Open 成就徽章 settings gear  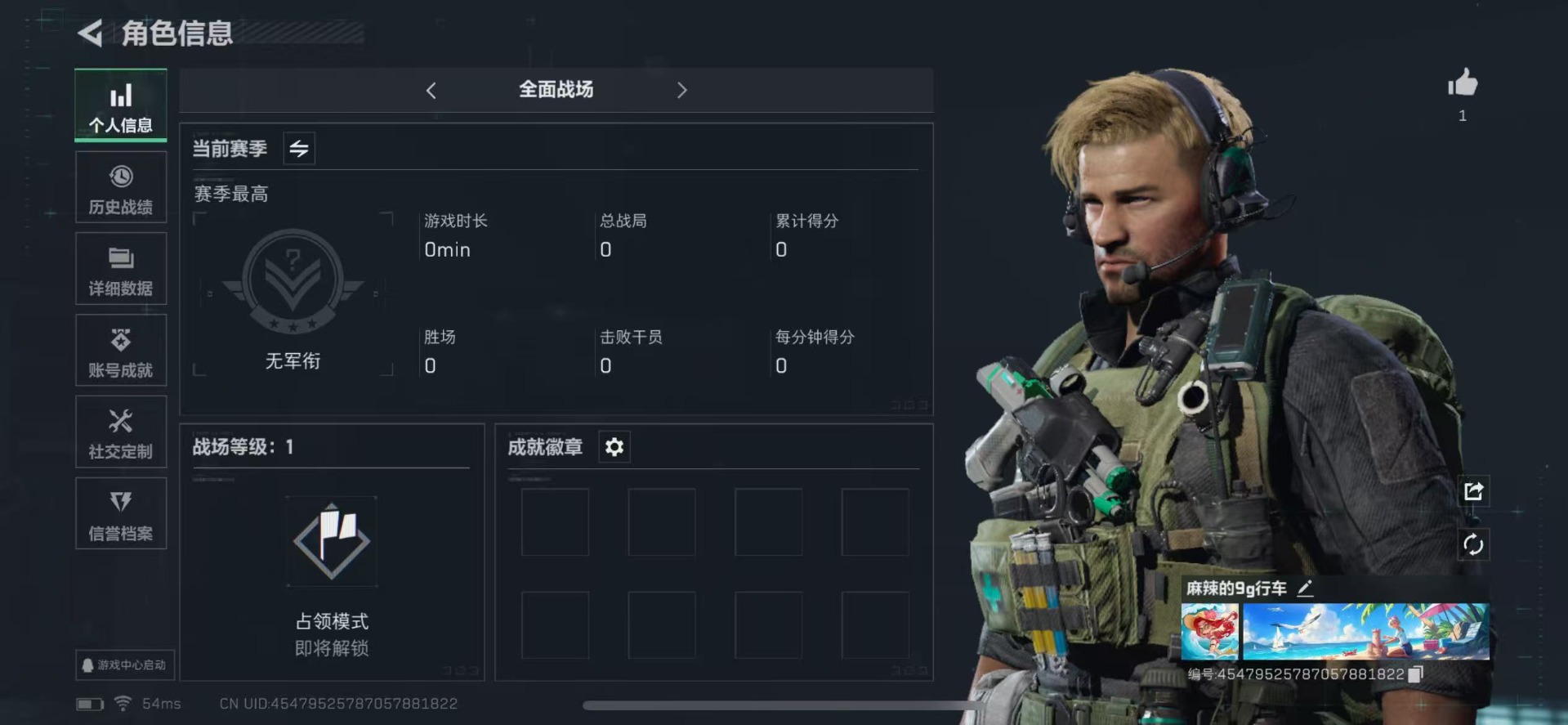point(614,447)
